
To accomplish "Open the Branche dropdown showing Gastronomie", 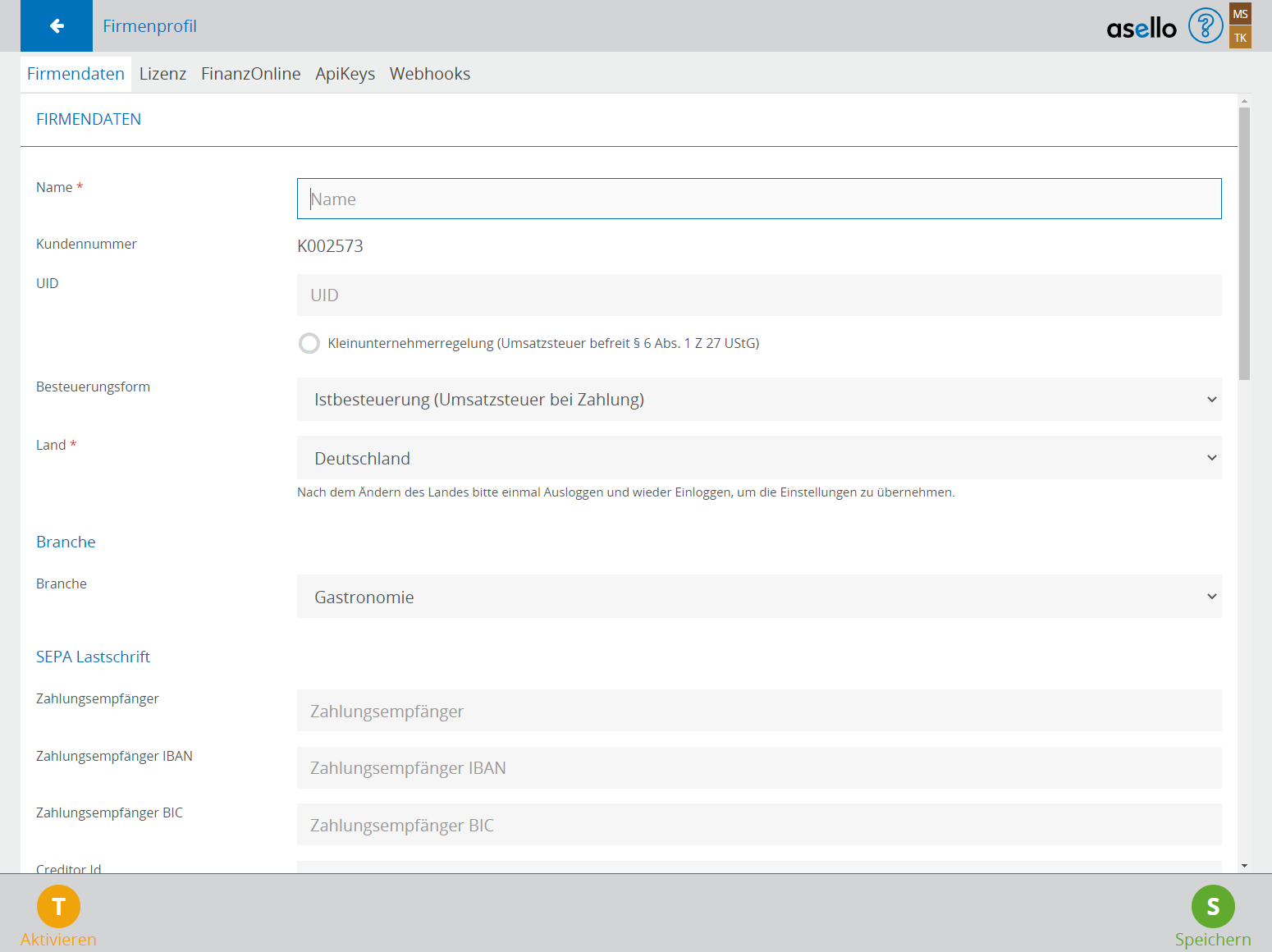I will pos(758,597).
